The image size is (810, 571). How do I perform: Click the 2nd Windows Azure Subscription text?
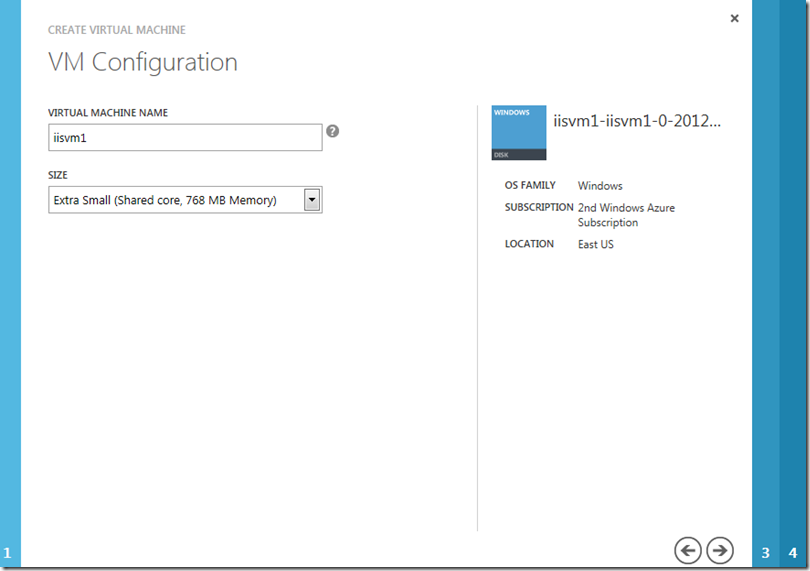pyautogui.click(x=626, y=215)
